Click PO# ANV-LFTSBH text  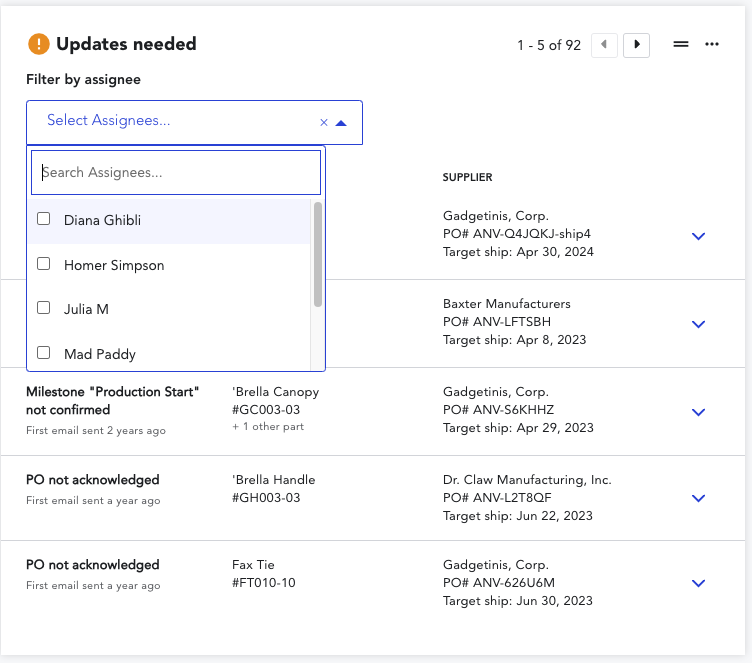[497, 321]
